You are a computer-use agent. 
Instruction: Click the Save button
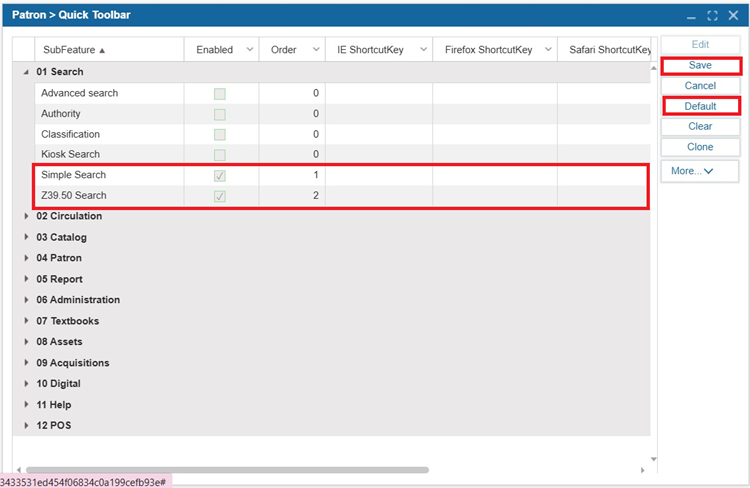coord(700,66)
